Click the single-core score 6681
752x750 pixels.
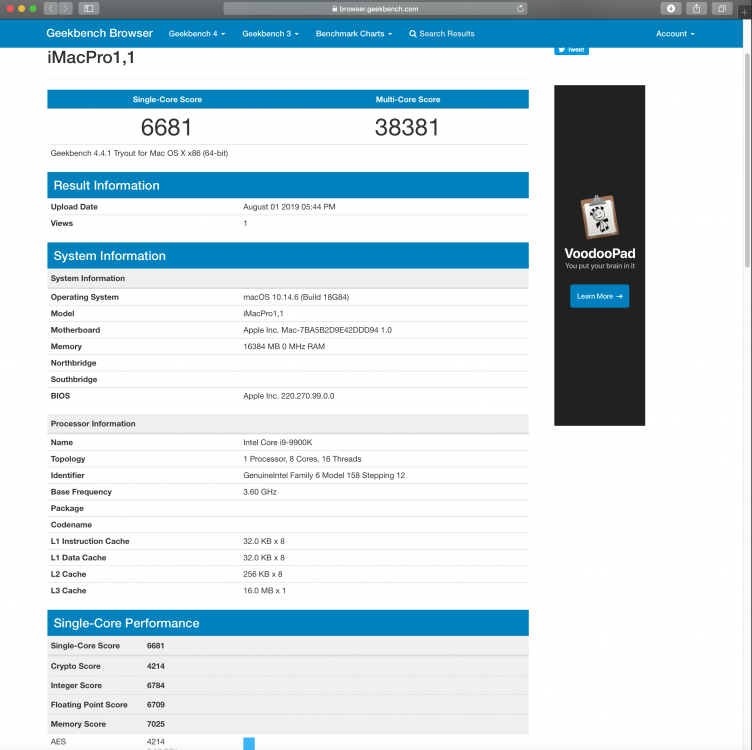[x=166, y=127]
